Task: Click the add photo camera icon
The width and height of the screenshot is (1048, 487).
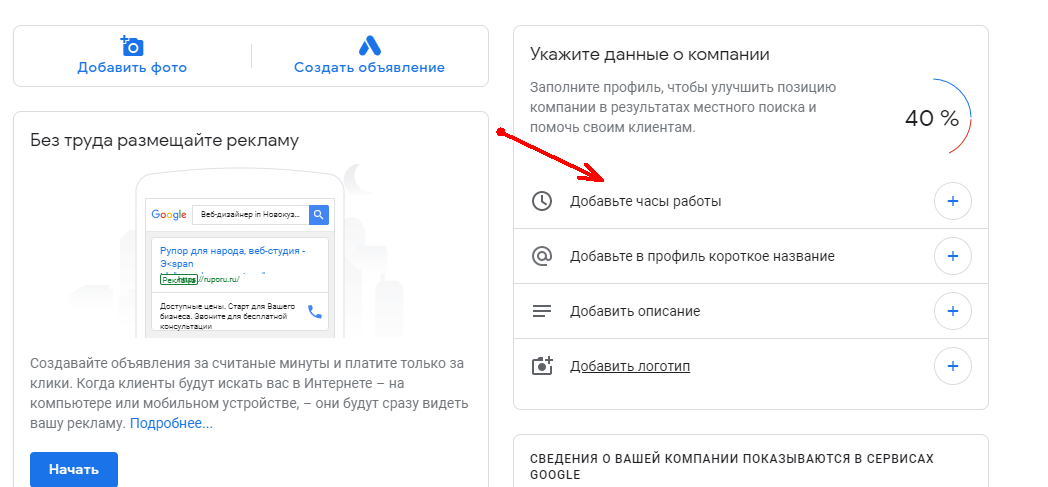Action: tap(132, 45)
